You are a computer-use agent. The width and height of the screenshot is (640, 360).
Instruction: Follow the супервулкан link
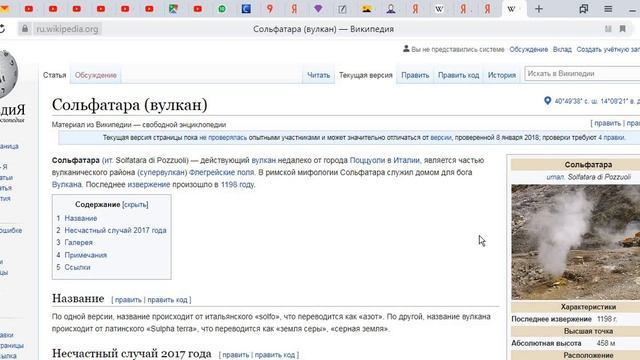(x=162, y=173)
